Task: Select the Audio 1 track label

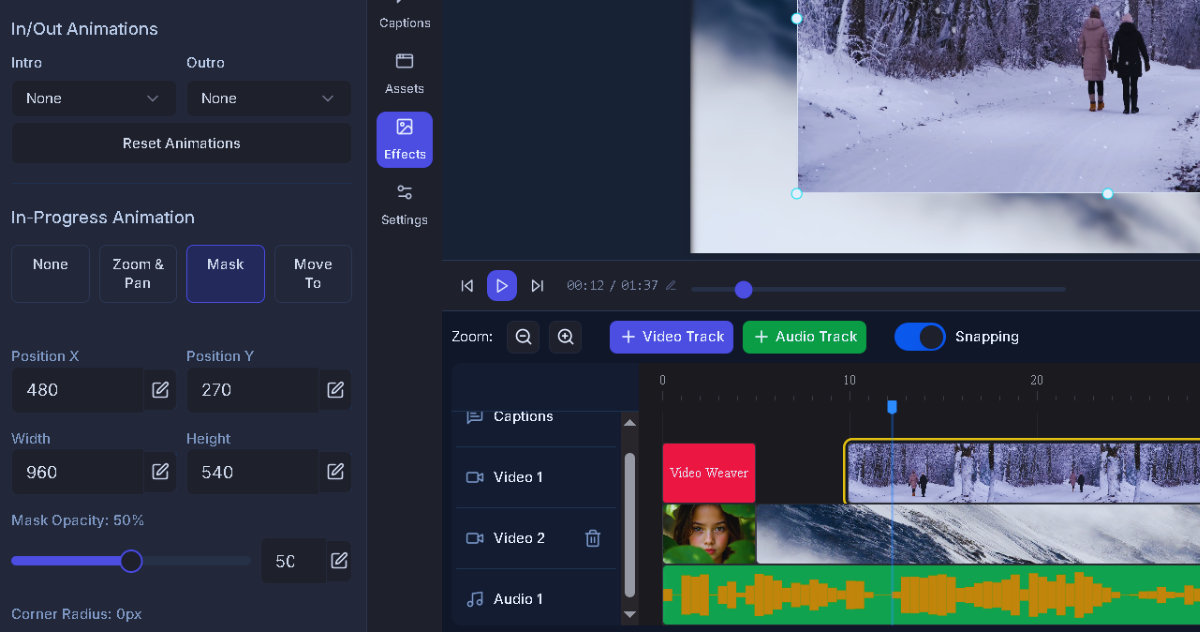Action: coord(517,598)
